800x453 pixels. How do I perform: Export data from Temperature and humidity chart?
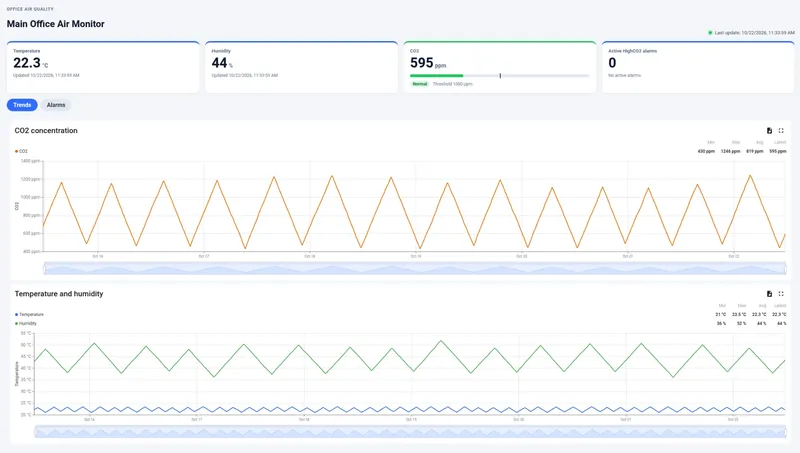tap(769, 294)
